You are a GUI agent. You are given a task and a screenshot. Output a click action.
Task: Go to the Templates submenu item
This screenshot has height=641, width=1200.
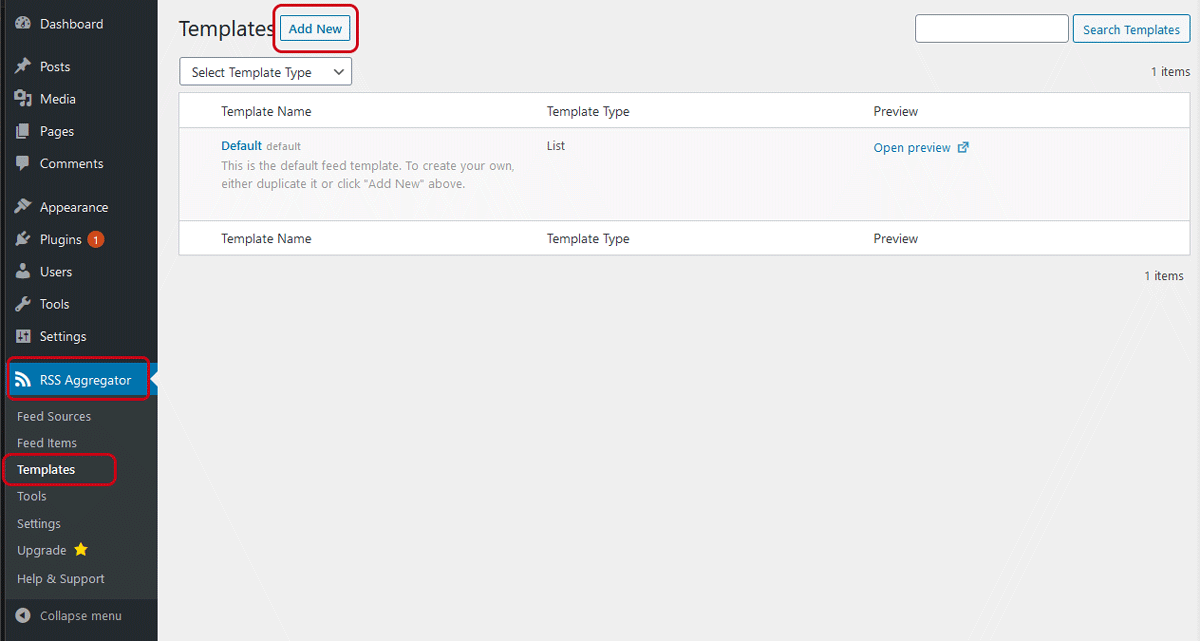(x=46, y=470)
